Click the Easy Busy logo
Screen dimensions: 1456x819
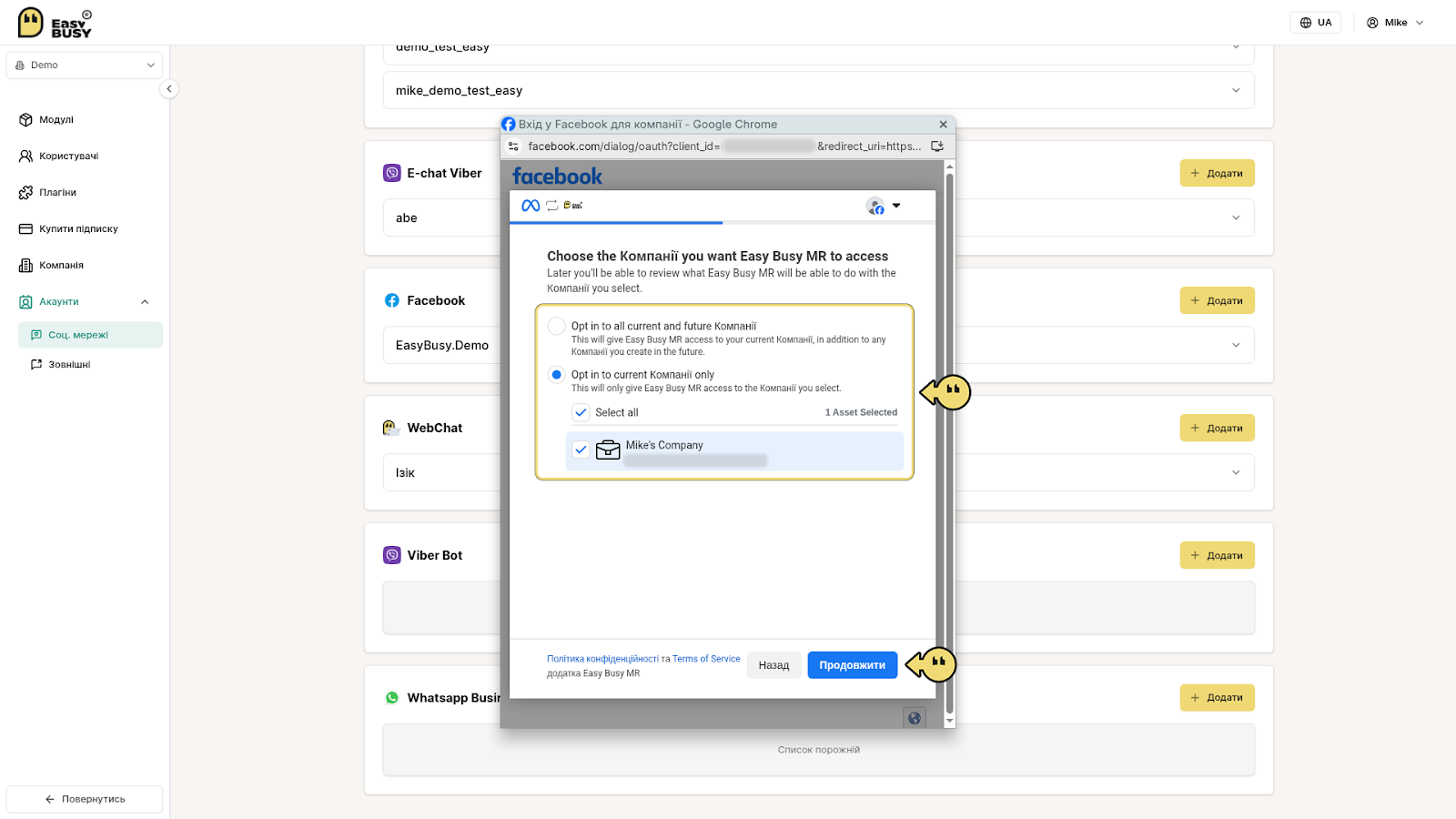(55, 23)
